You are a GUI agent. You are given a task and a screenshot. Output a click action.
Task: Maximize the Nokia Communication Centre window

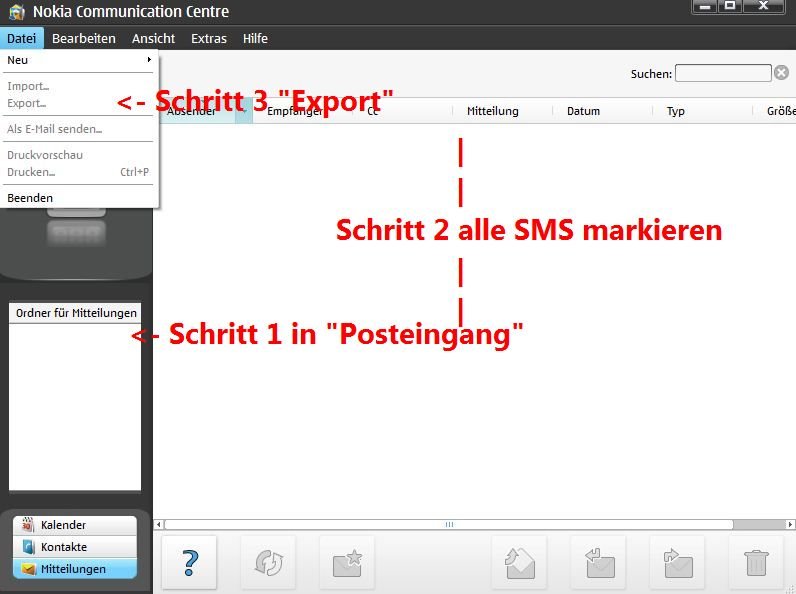click(x=730, y=6)
